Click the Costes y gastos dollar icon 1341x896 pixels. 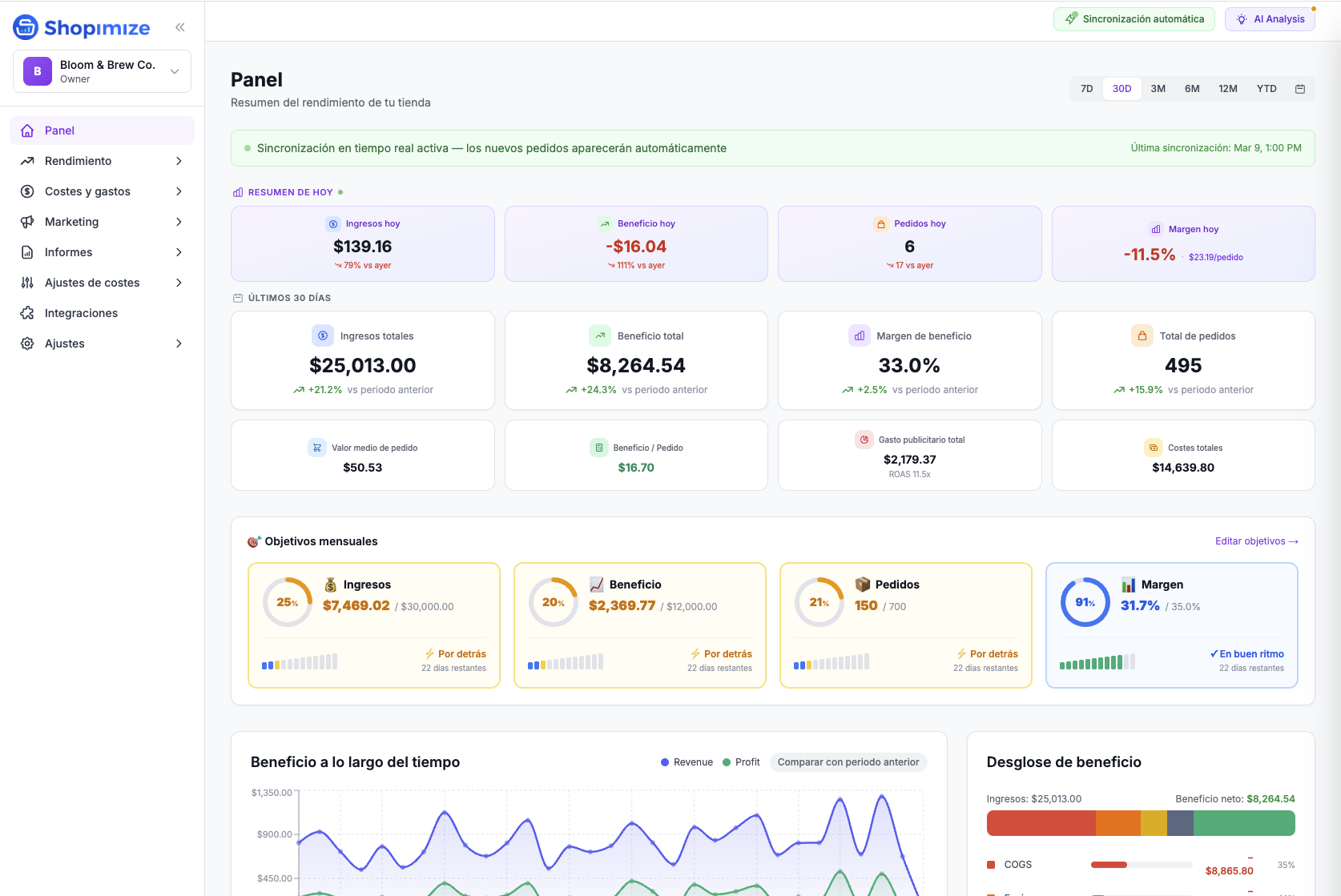click(x=27, y=191)
